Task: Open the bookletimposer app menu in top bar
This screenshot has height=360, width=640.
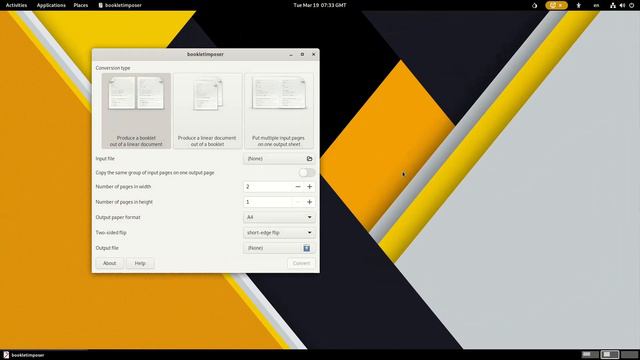Action: 120,5
